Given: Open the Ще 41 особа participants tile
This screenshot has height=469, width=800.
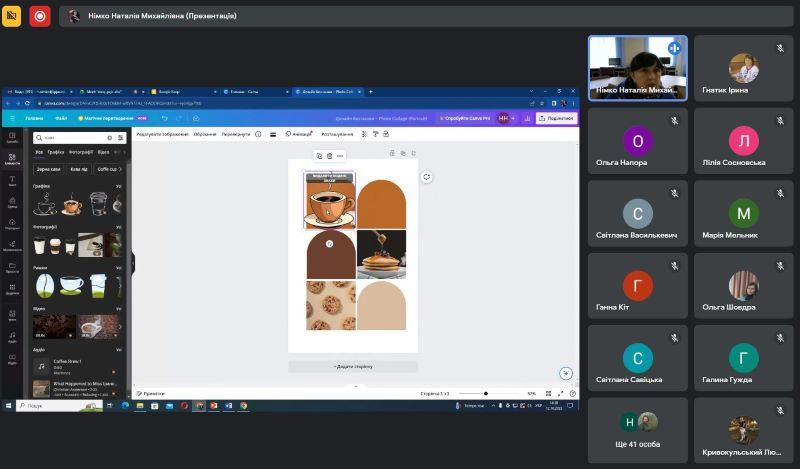Looking at the screenshot, I should tap(638, 430).
